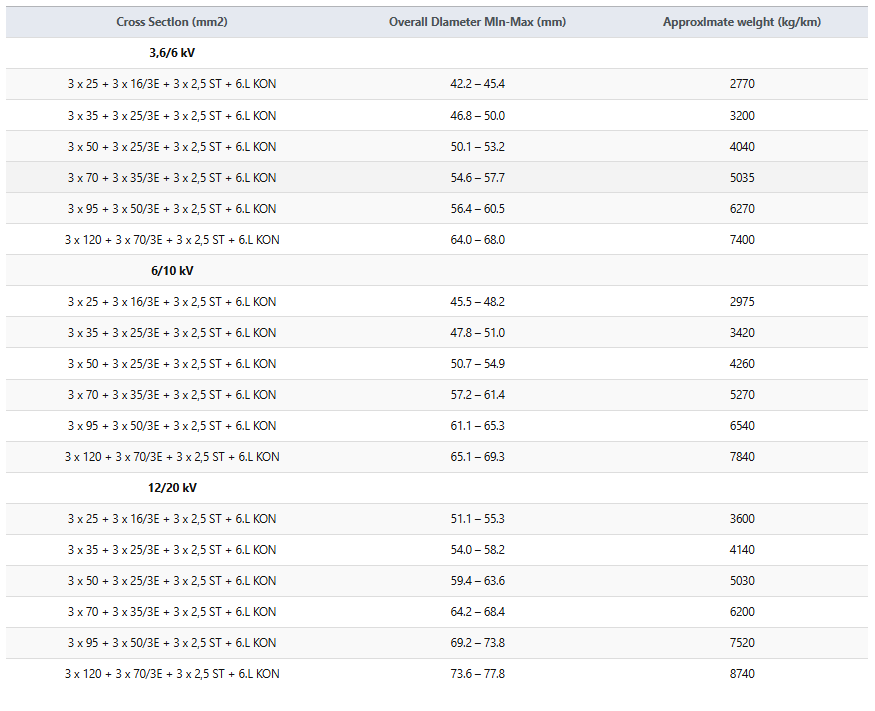Screen dimensions: 875x711
Task: Click the diameter value 54.6 – 57.7
Action: (478, 178)
